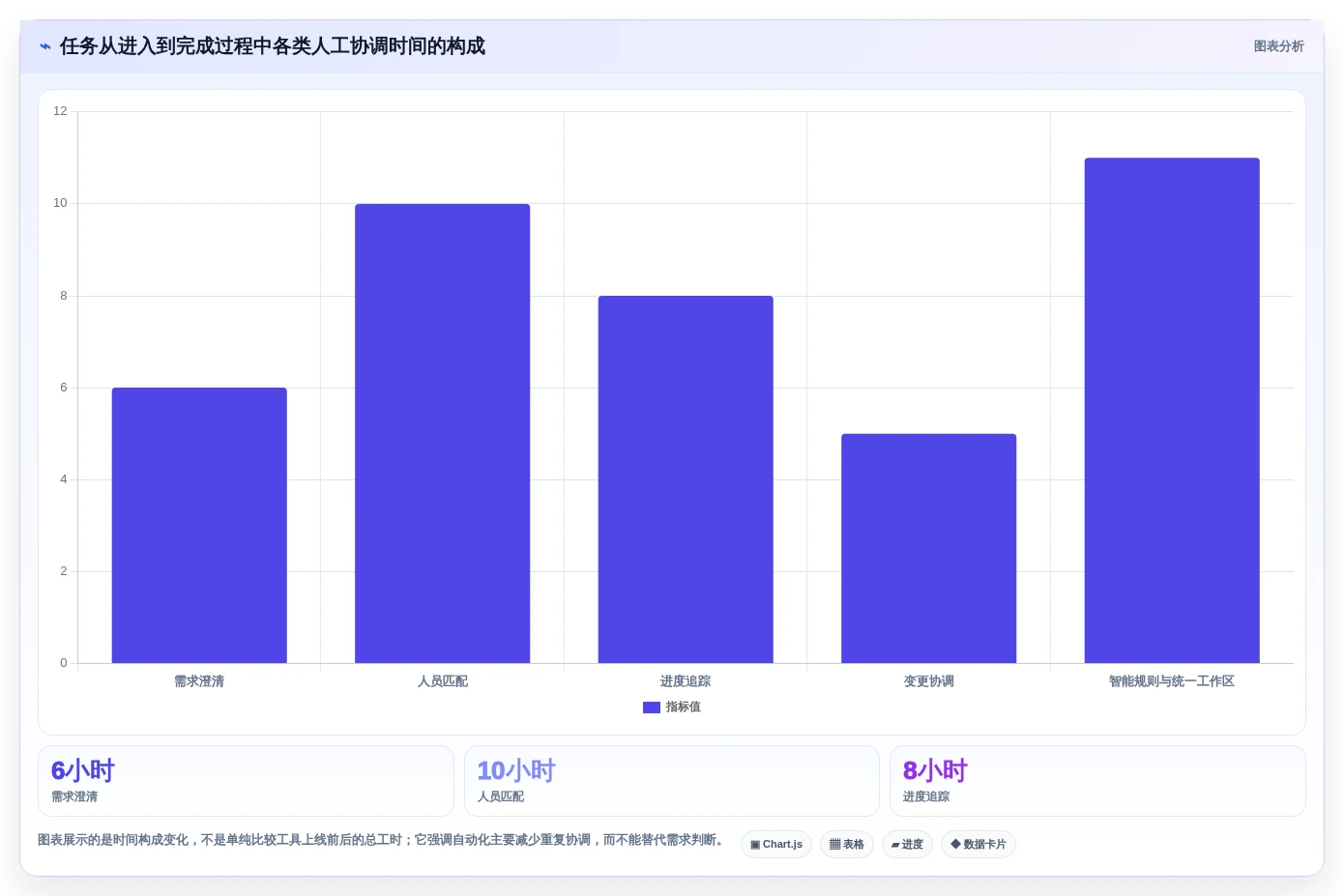Click the 进度追踪 bar in chart
Image resolution: width=1344 pixels, height=896 pixels.
coord(686,479)
